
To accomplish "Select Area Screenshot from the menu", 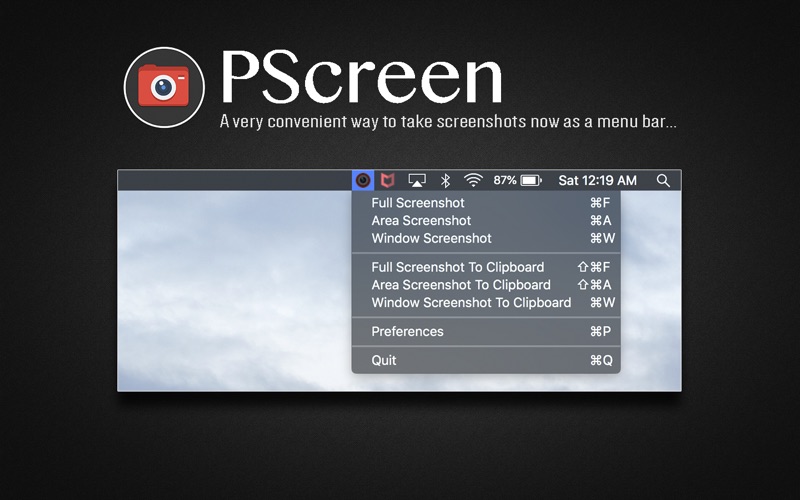I will click(x=486, y=220).
